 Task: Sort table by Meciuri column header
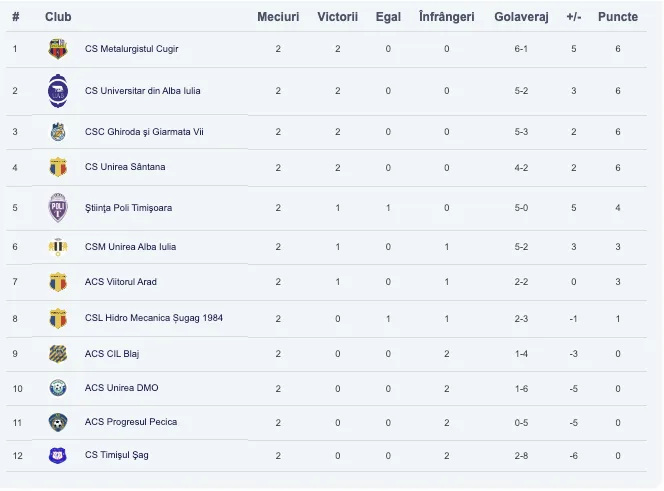pos(278,17)
